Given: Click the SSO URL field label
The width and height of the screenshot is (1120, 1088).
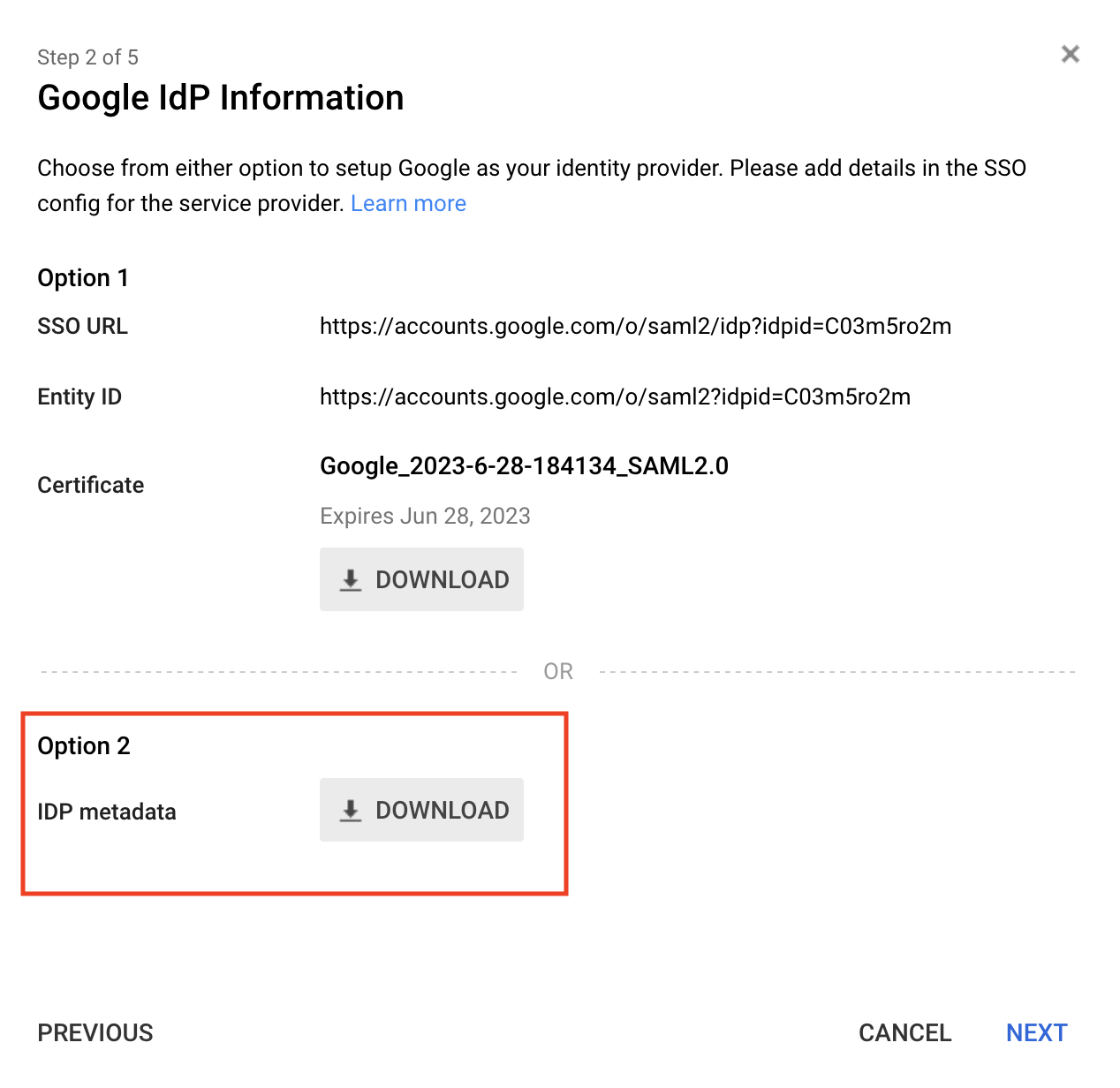Looking at the screenshot, I should click(x=83, y=327).
